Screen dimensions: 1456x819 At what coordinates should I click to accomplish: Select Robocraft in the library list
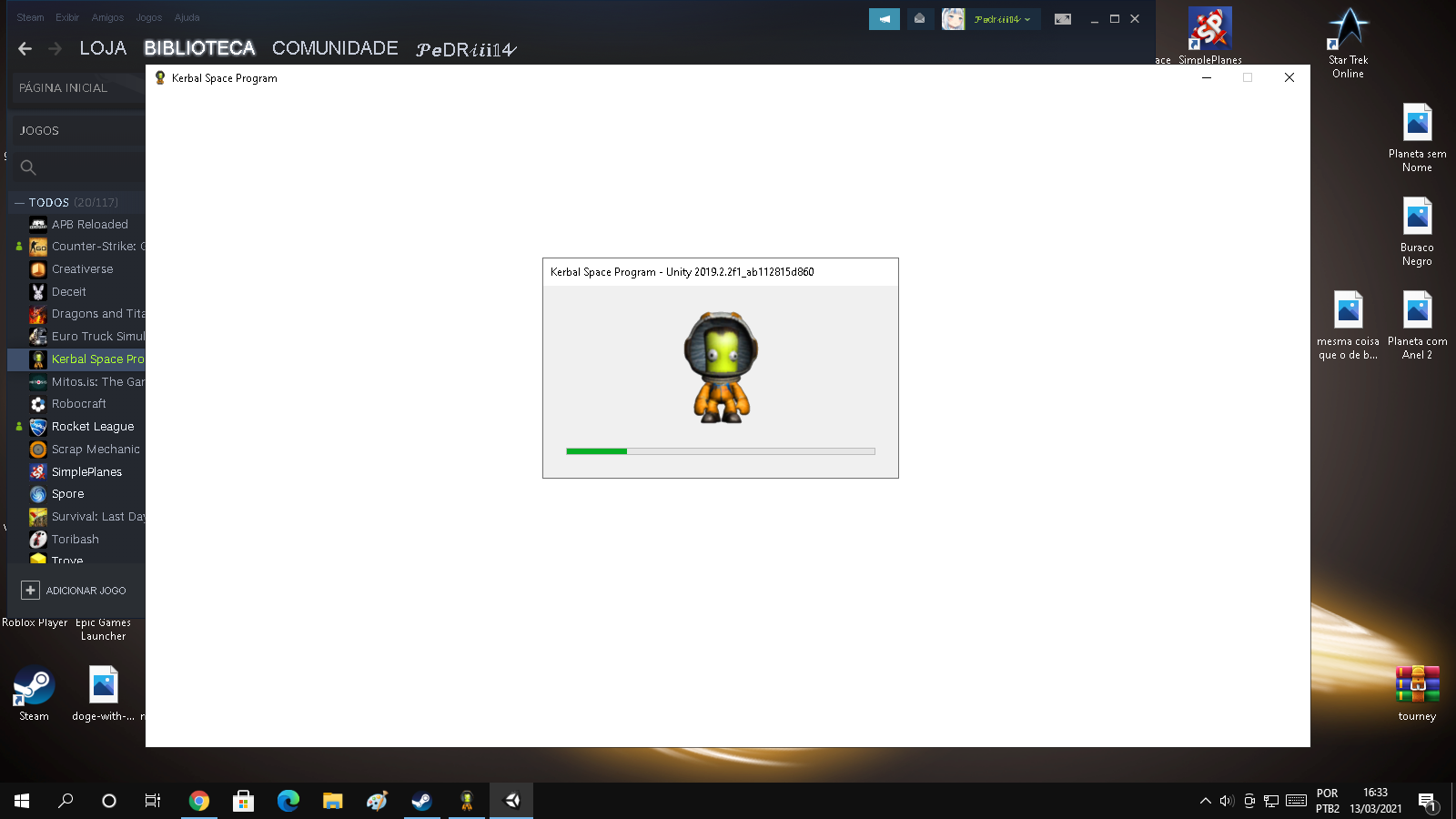click(78, 404)
